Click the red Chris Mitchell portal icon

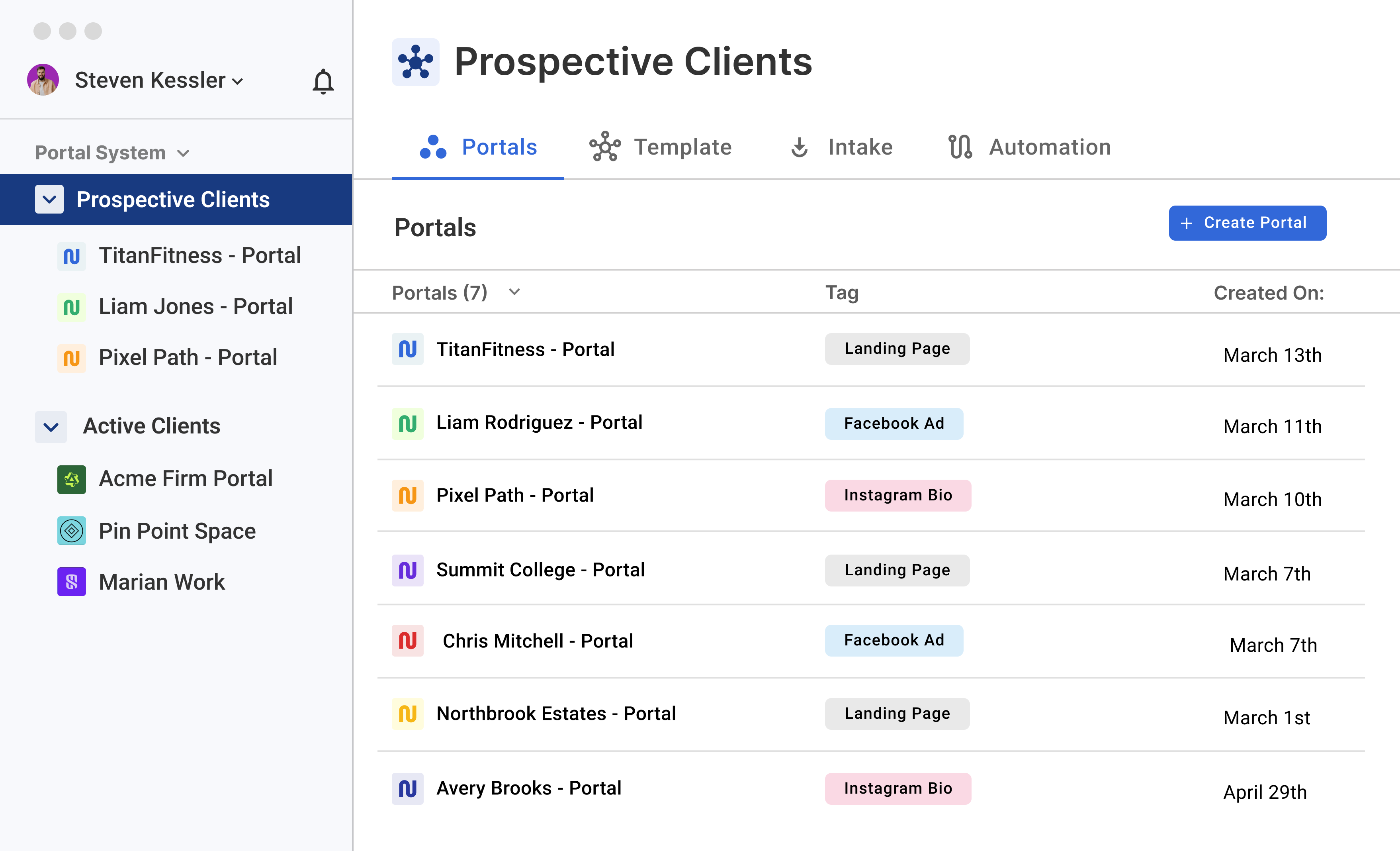tap(407, 641)
